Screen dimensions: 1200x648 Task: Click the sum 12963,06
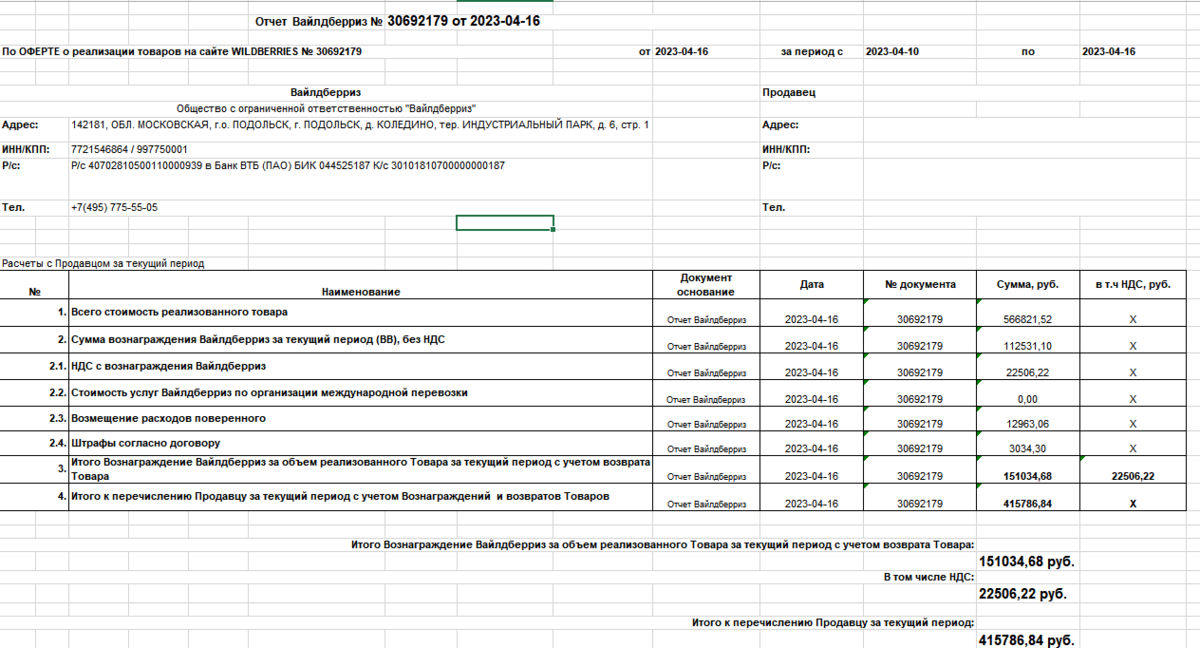1027,424
